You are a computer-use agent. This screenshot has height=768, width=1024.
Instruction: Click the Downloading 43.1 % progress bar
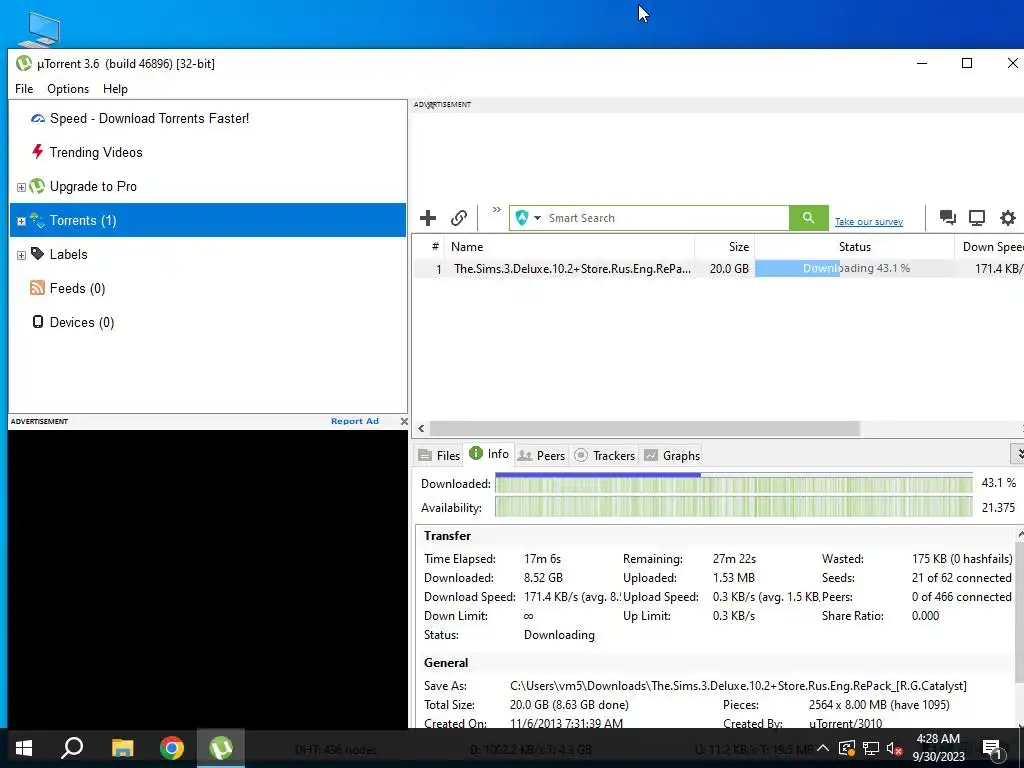point(854,268)
